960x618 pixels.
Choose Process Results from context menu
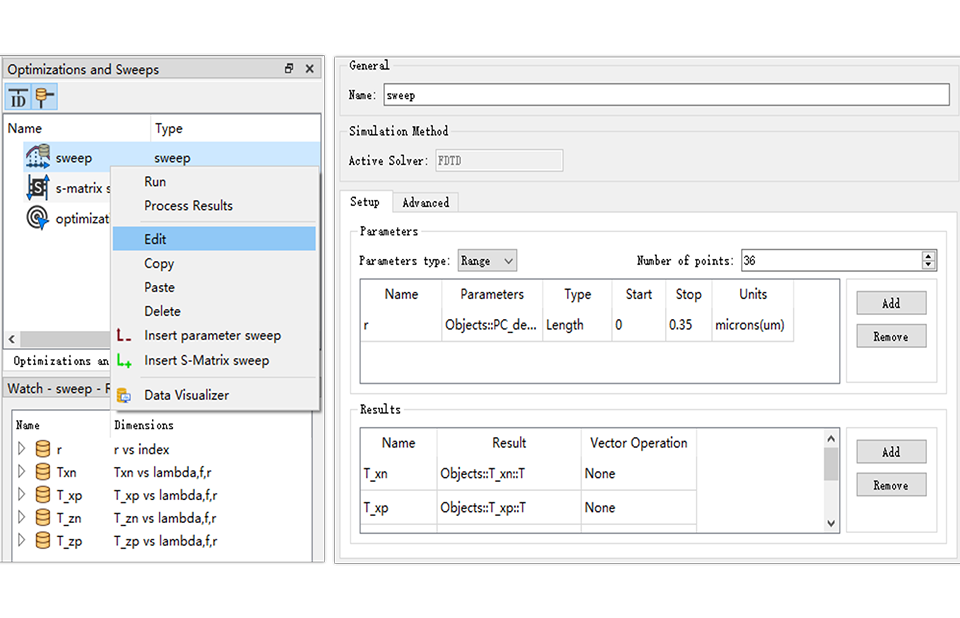214,206
